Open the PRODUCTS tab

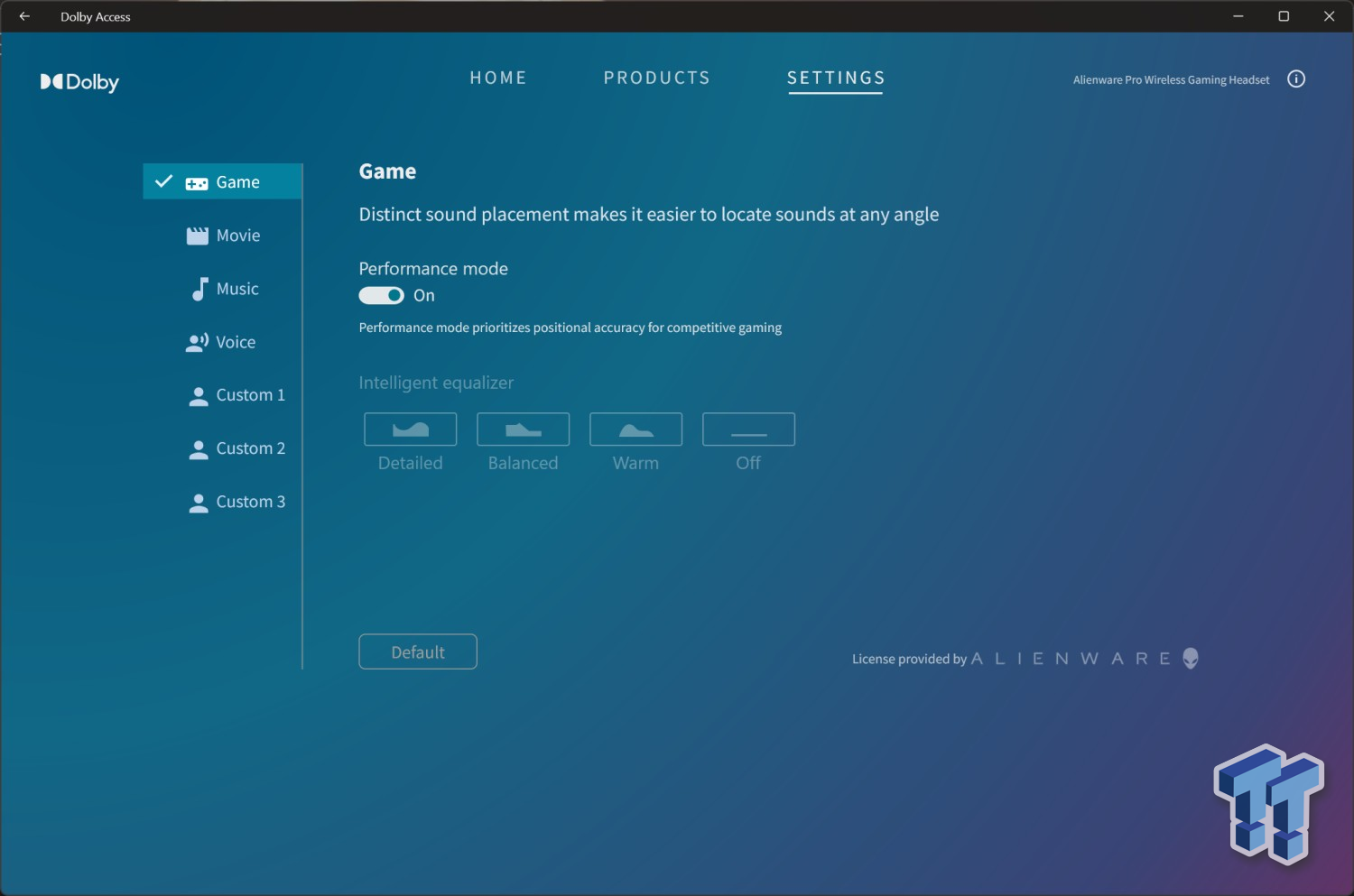(656, 79)
